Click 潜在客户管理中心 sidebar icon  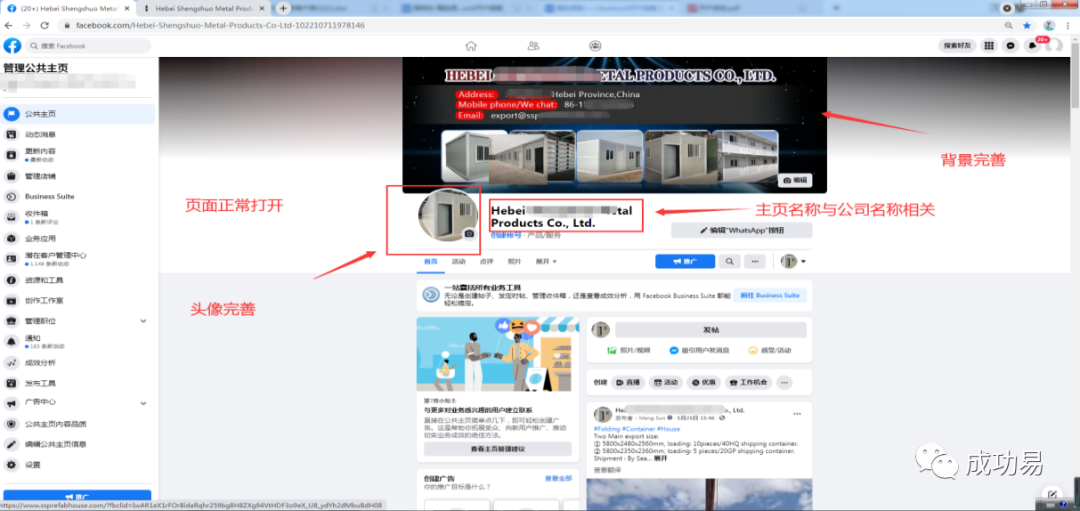tap(11, 259)
